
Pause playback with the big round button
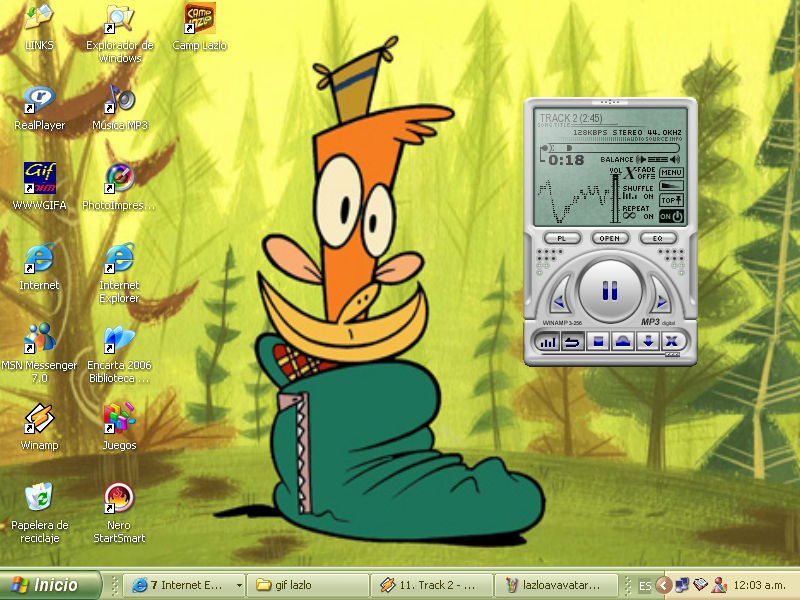tap(610, 291)
